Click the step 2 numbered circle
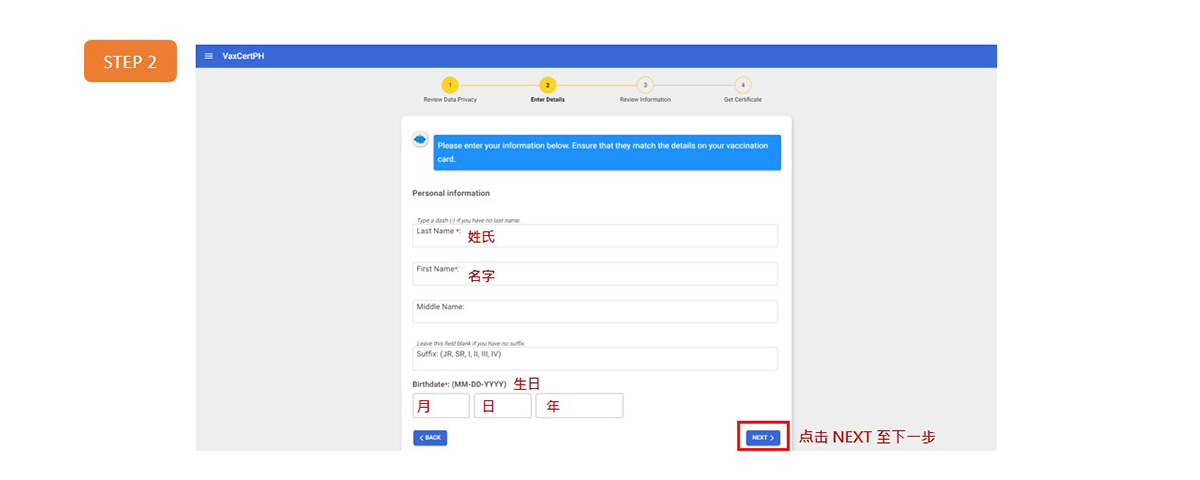The height and width of the screenshot is (480, 1200). 547,85
